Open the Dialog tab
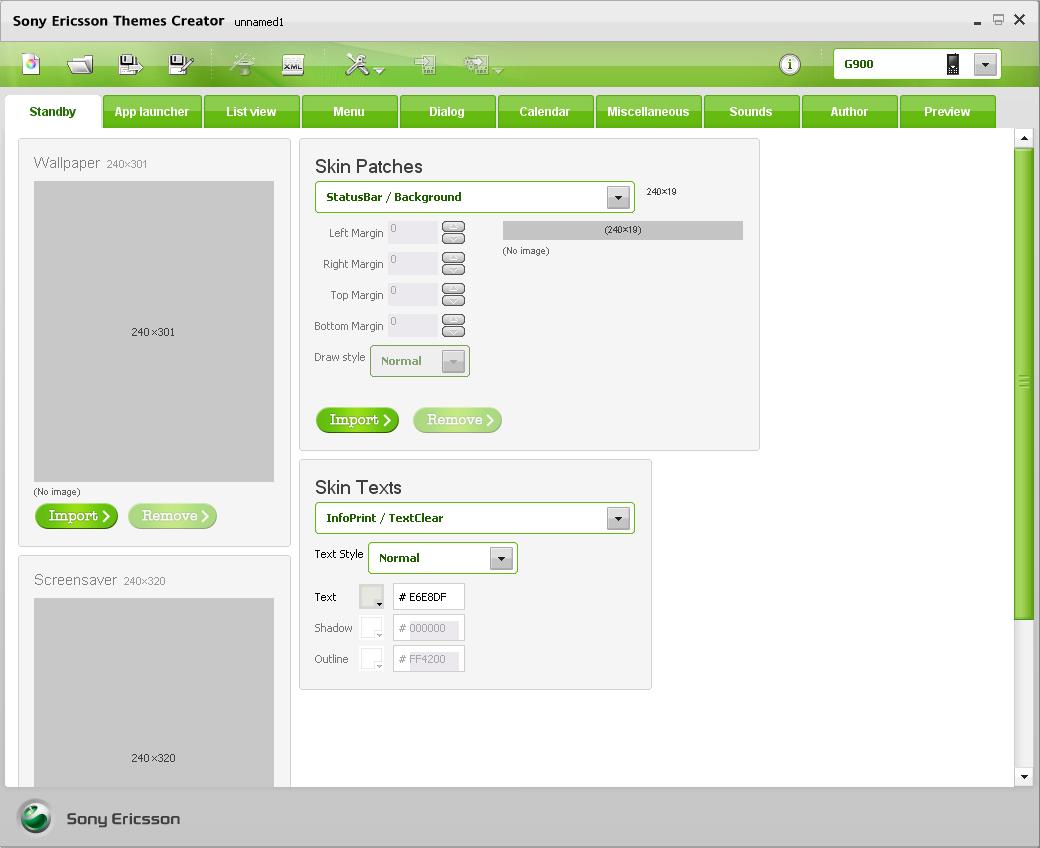This screenshot has height=848, width=1040. (x=447, y=111)
